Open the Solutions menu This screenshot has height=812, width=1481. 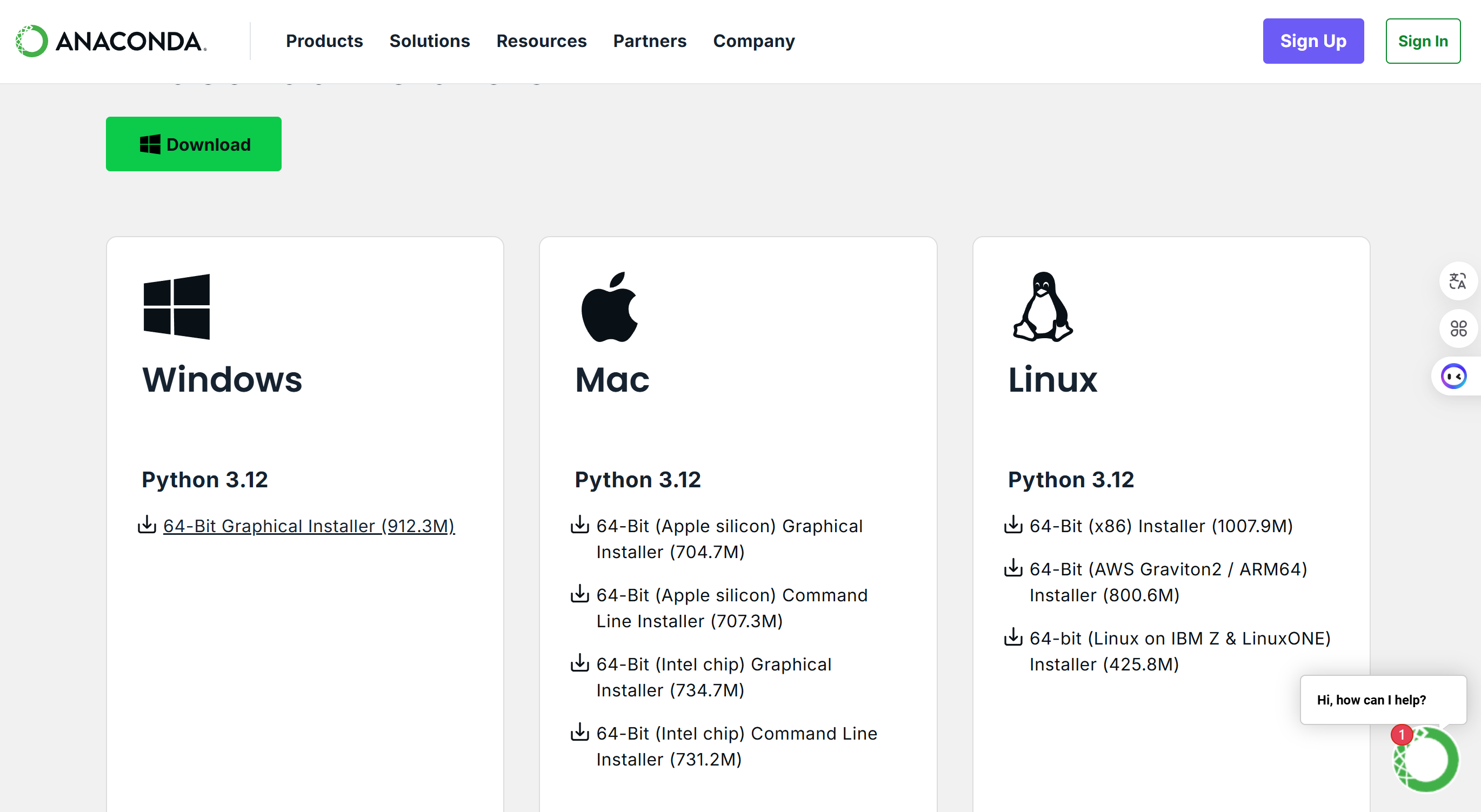point(430,41)
